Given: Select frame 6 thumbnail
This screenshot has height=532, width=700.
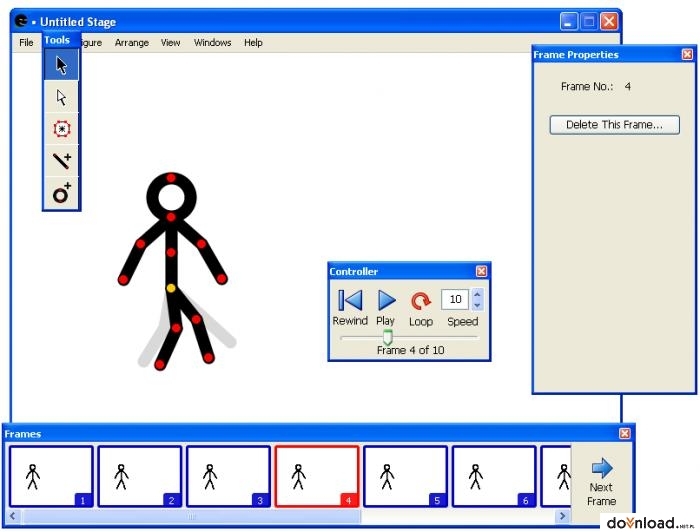Looking at the screenshot, I should click(x=494, y=476).
